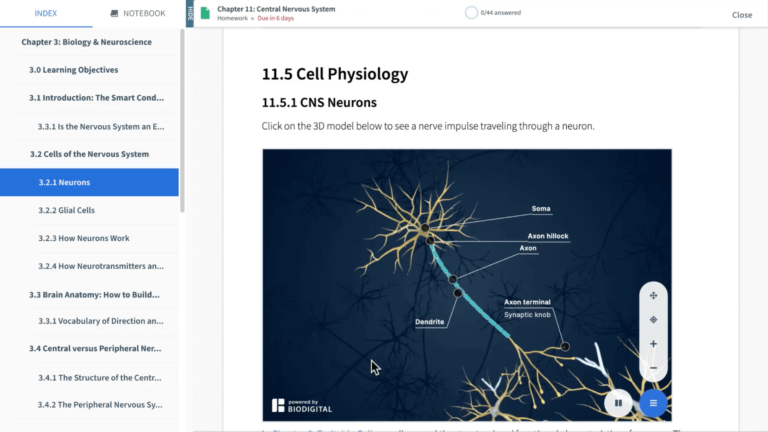768x432 pixels.
Task: Switch to the Notebook tab
Action: pyautogui.click(x=138, y=14)
